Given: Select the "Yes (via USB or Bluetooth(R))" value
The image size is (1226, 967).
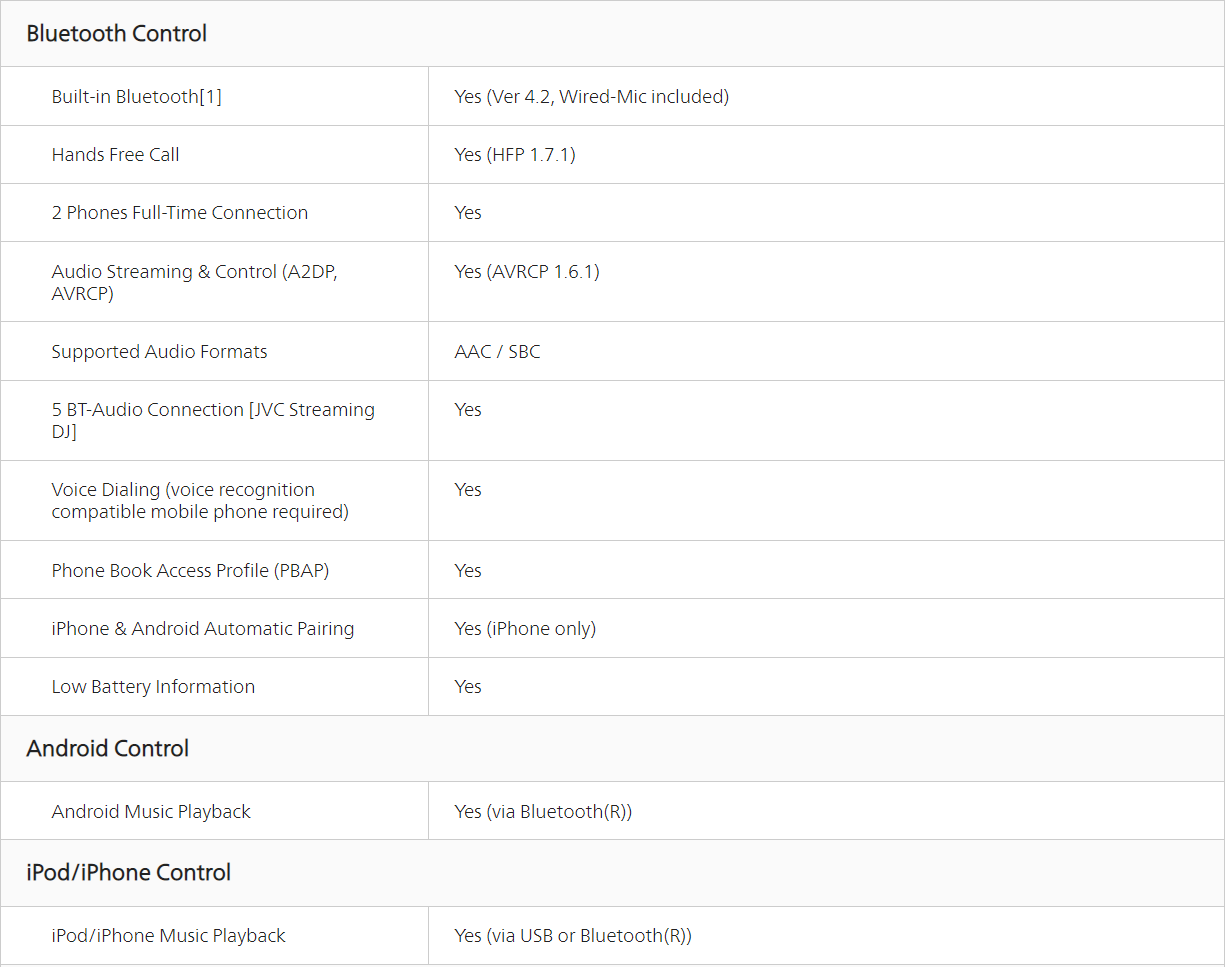Looking at the screenshot, I should coord(573,936).
